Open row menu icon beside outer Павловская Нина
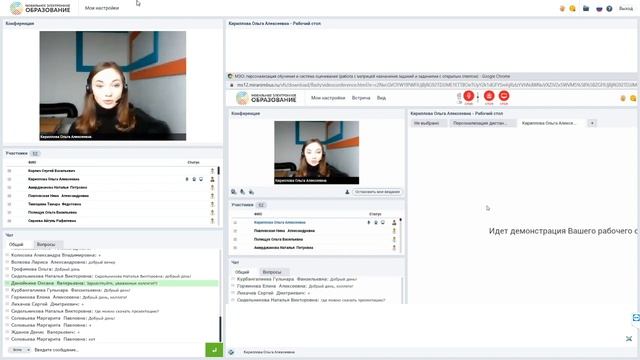 point(9,196)
